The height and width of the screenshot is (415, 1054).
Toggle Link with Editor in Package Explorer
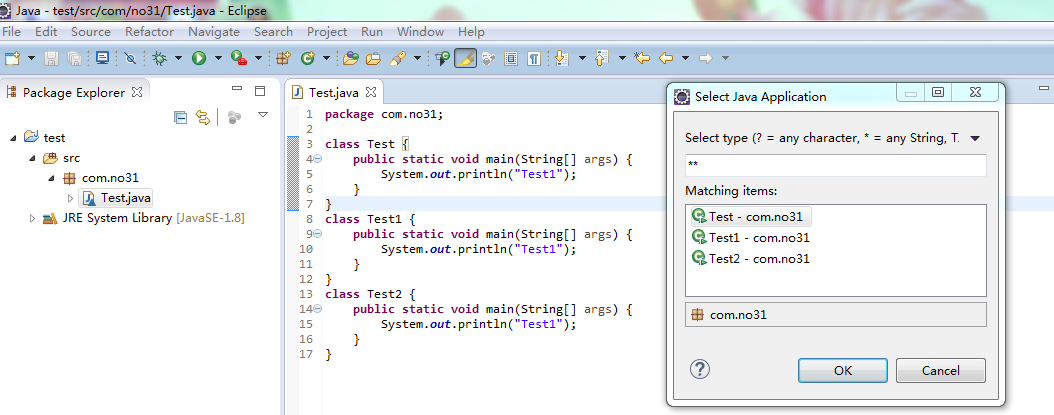203,117
